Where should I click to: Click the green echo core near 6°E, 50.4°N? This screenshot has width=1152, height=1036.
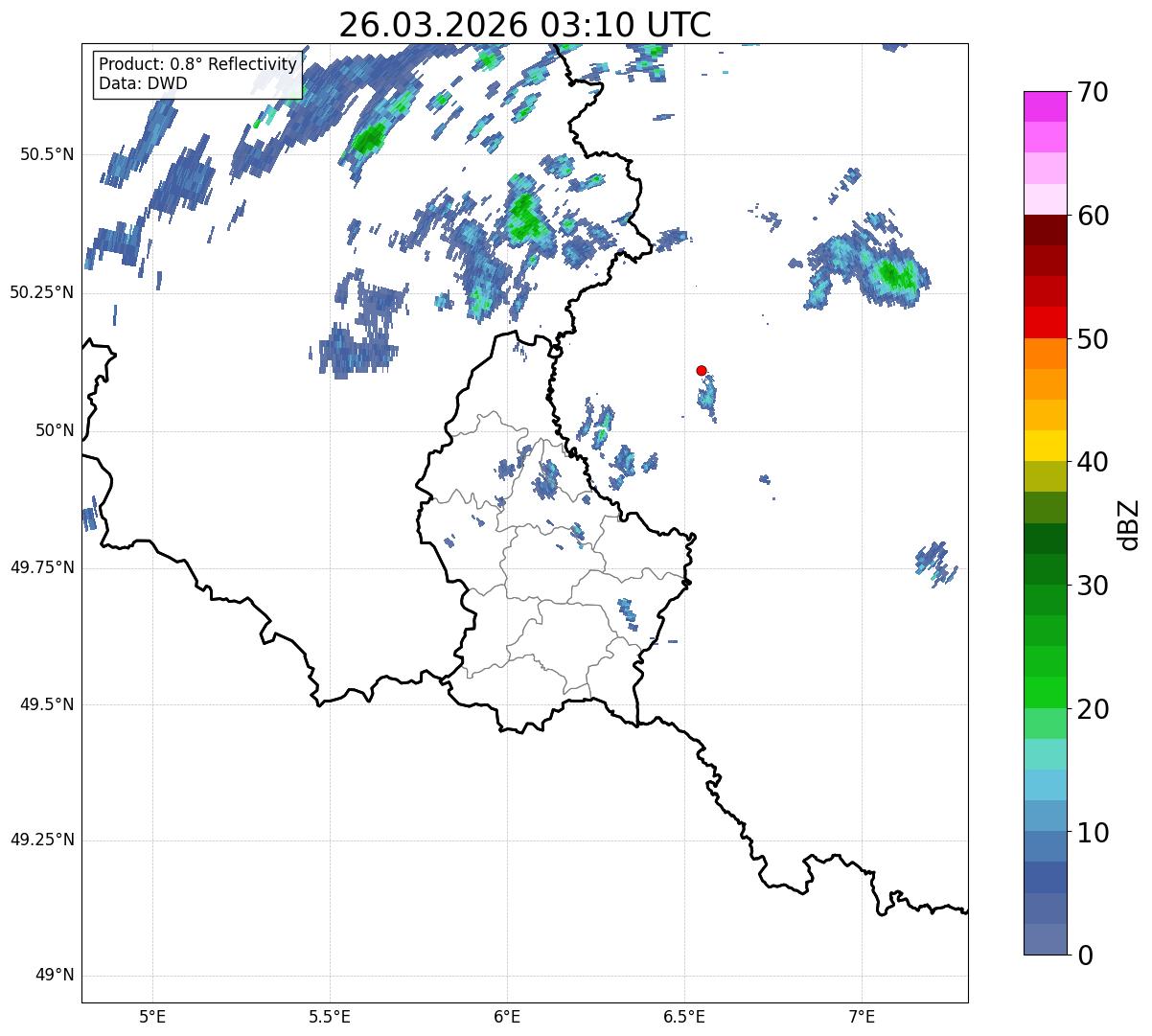pyautogui.click(x=523, y=219)
